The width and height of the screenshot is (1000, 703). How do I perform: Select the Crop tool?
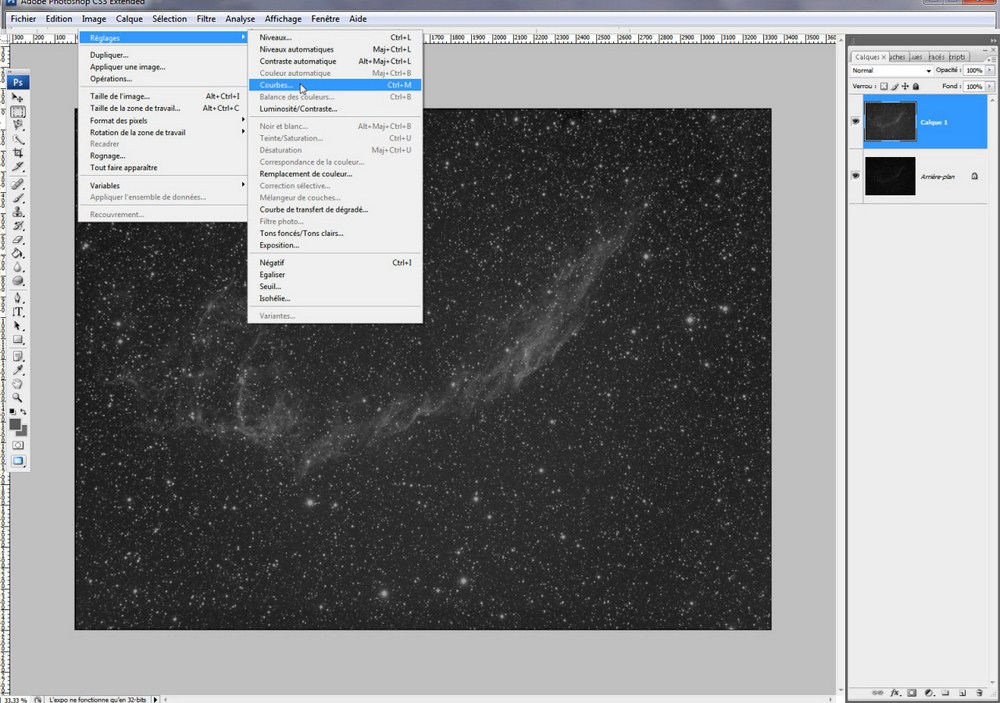tap(18, 153)
